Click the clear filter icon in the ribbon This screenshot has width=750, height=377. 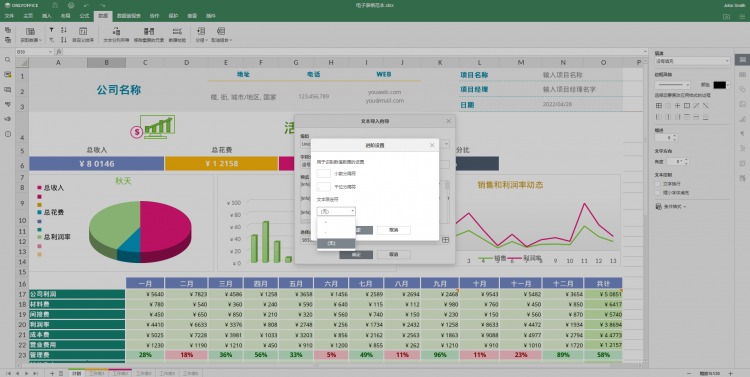(52, 40)
